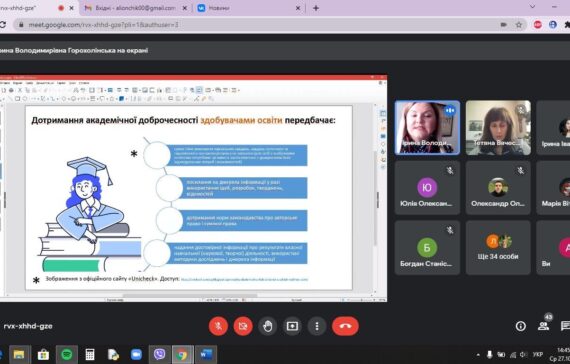The width and height of the screenshot is (570, 364).
Task: Open Word from the taskbar
Action: coord(206,354)
